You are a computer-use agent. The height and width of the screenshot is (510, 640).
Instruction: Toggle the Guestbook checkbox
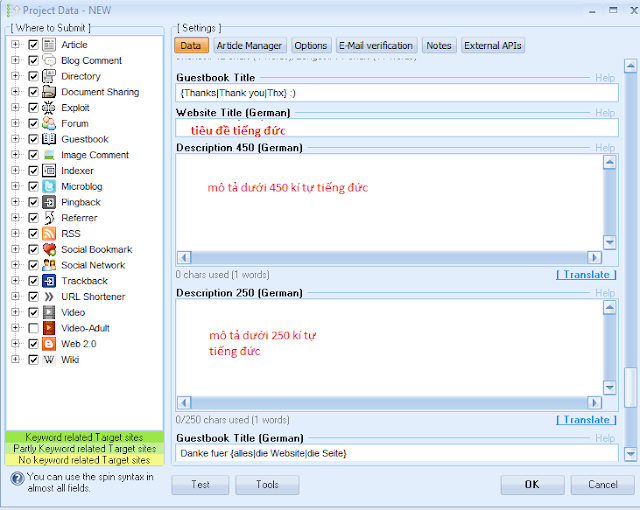click(x=33, y=139)
